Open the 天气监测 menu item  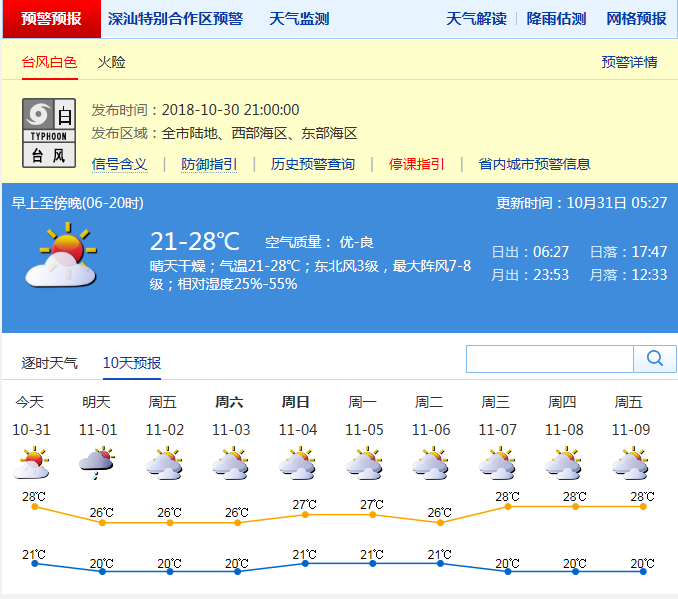(299, 19)
